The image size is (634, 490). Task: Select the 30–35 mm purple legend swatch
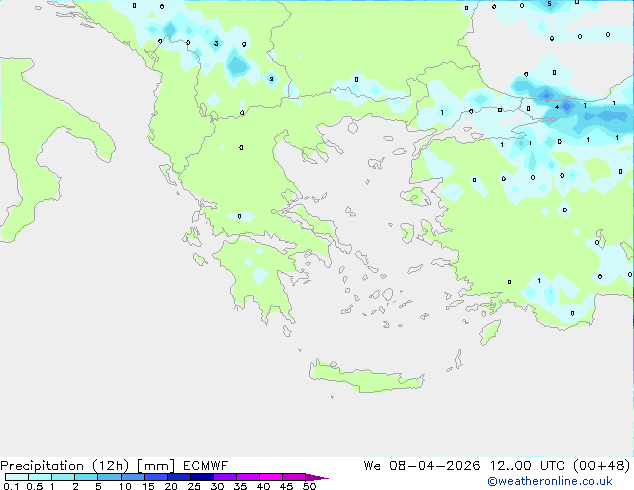(224, 477)
